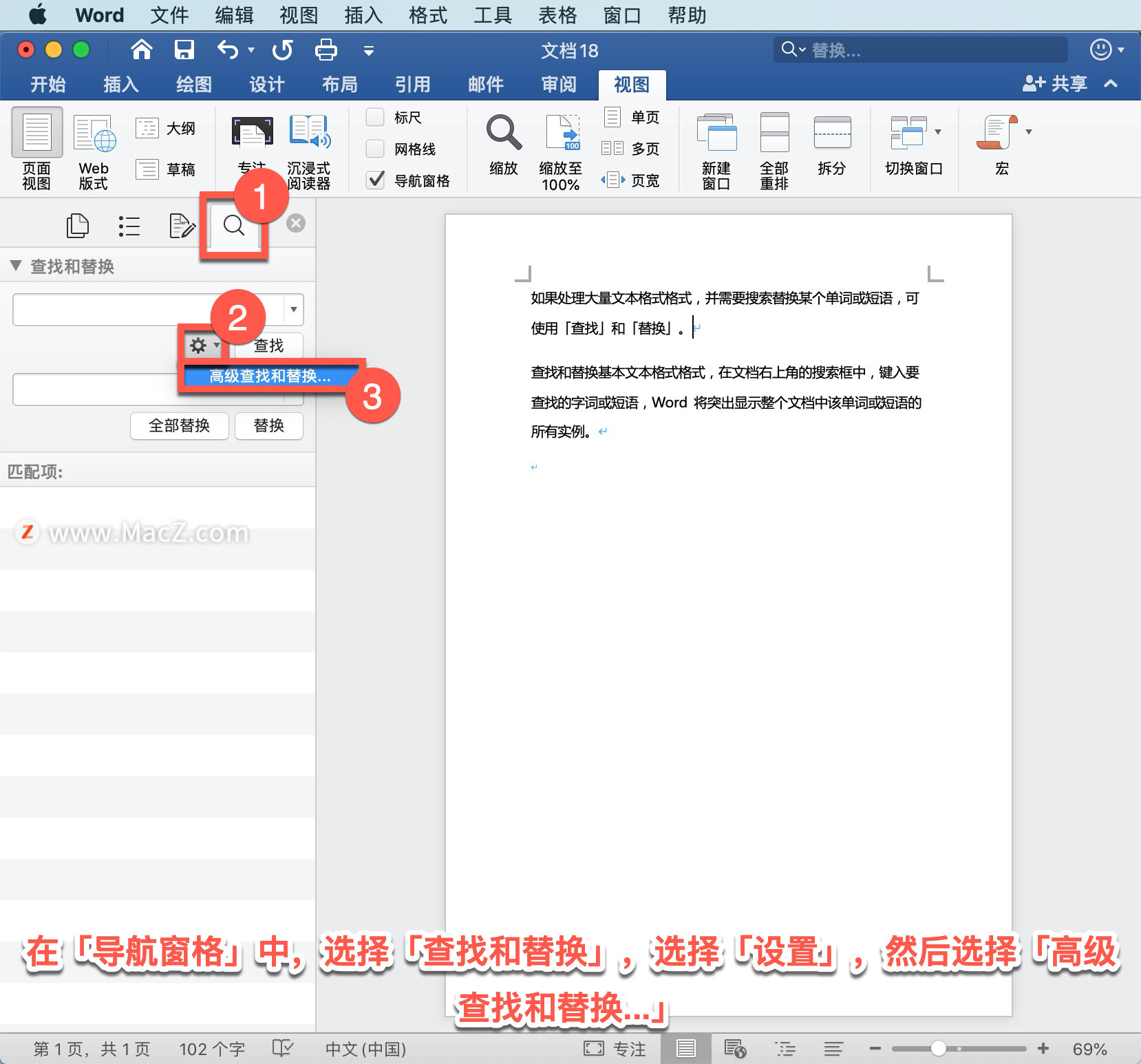Toggle the Ruler (标尺) checkbox
Screen dimensions: 1141x1064
click(375, 117)
